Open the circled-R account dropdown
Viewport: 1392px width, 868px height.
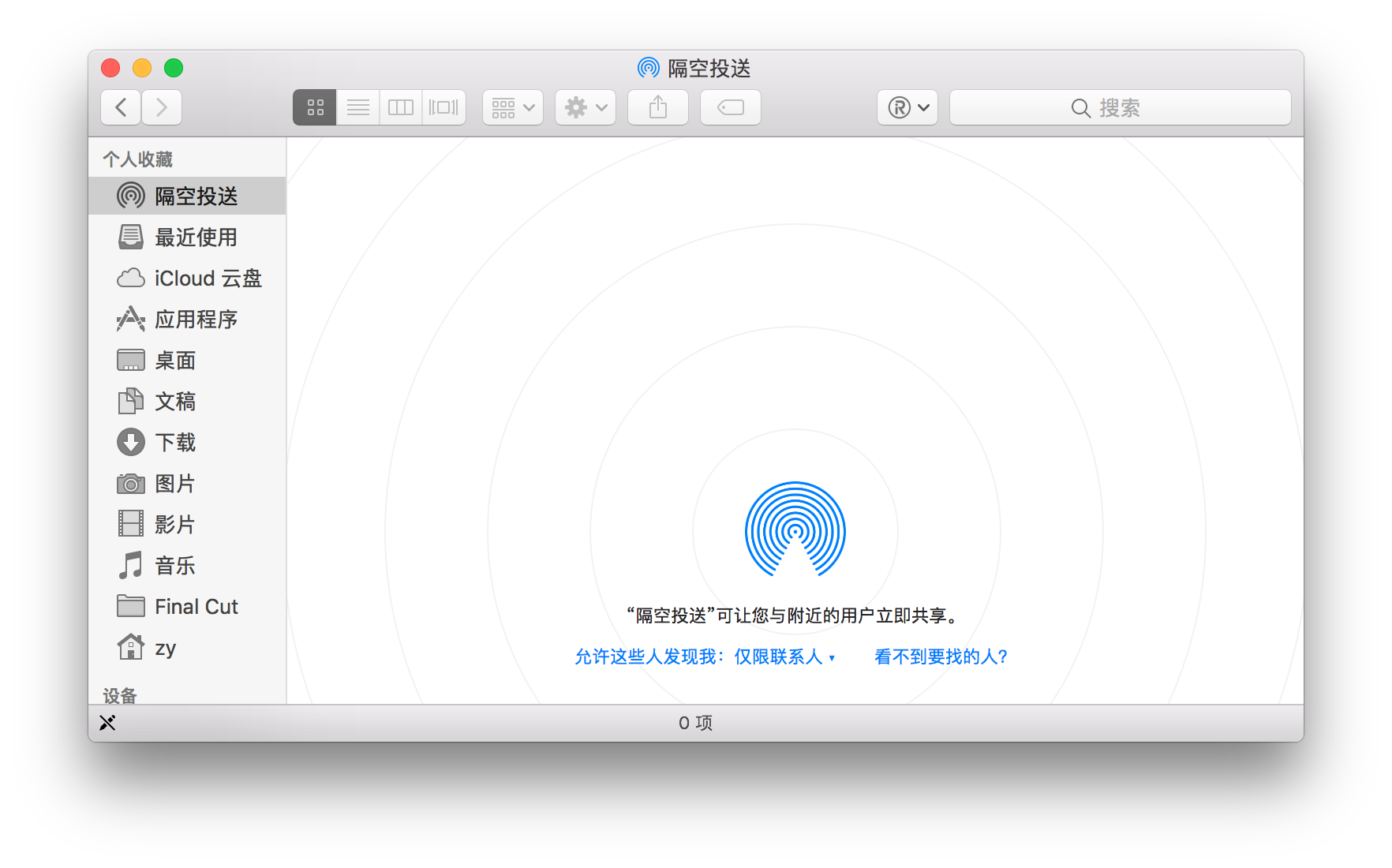(907, 107)
